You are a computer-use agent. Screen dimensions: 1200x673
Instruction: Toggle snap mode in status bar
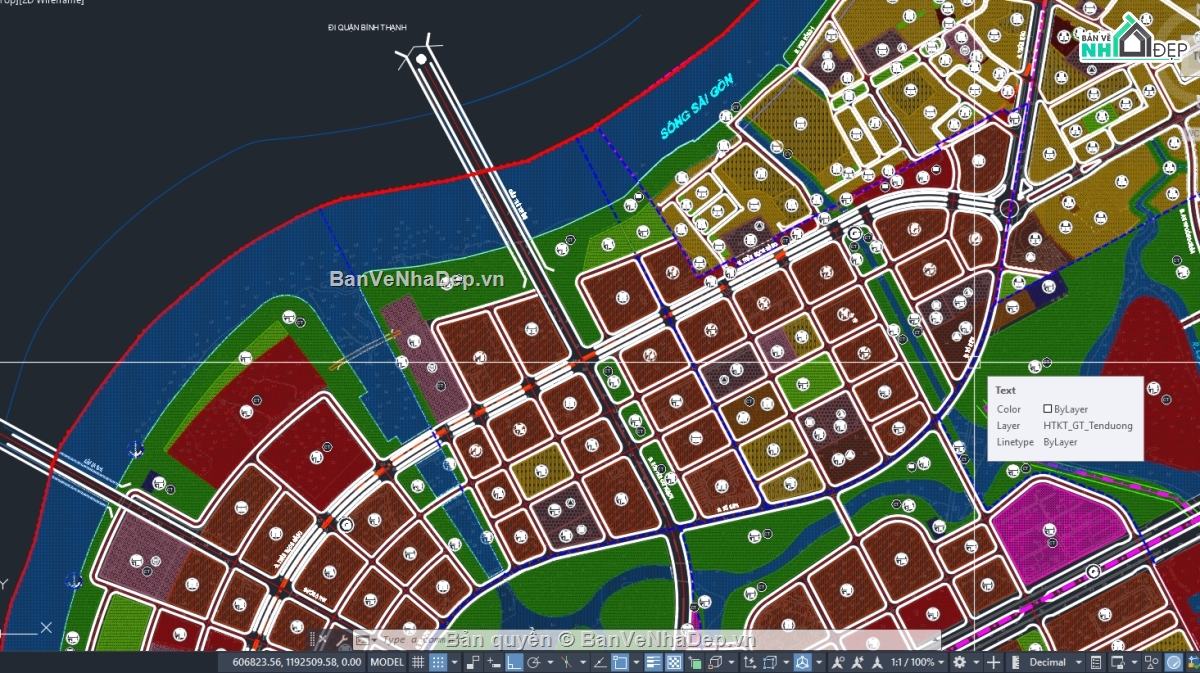click(438, 662)
